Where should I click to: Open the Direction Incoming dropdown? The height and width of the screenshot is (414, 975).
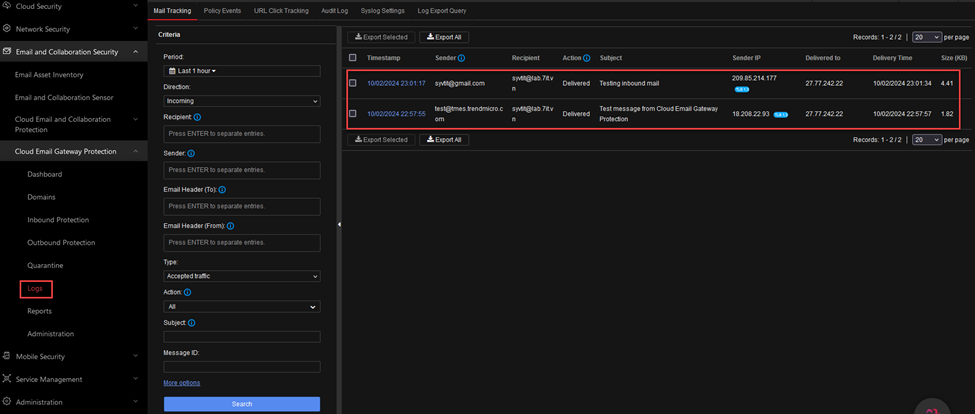click(x=242, y=101)
